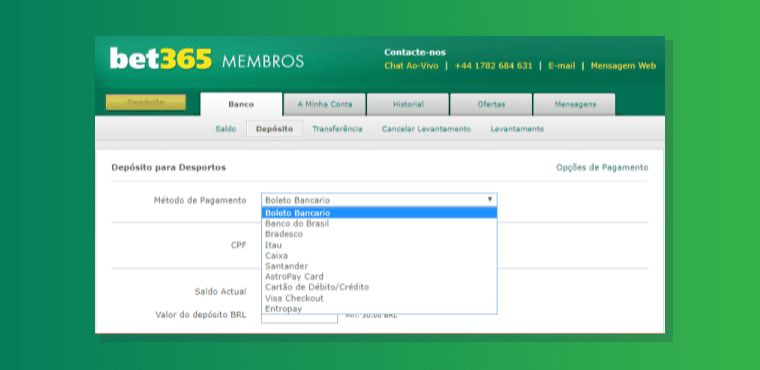The image size is (760, 370).
Task: Select Santander payment option
Action: click(x=379, y=266)
